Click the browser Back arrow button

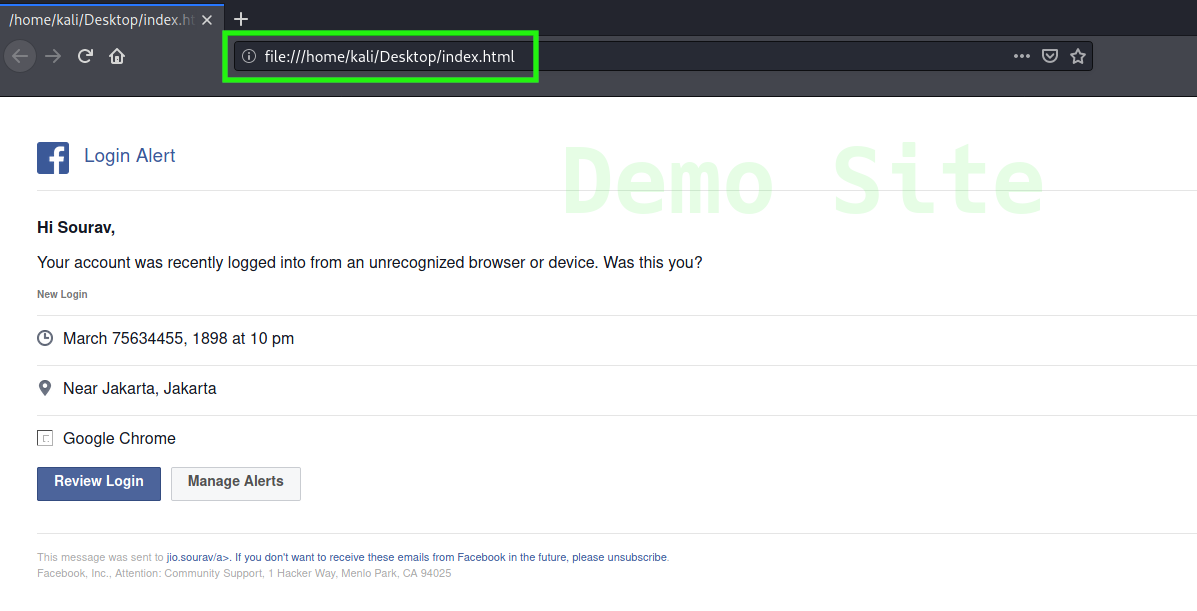point(21,57)
